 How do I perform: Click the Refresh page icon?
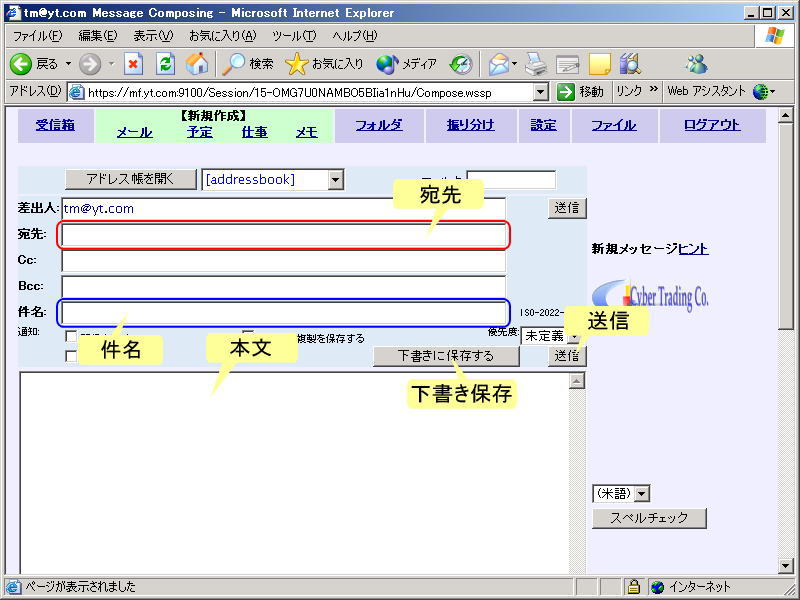165,64
